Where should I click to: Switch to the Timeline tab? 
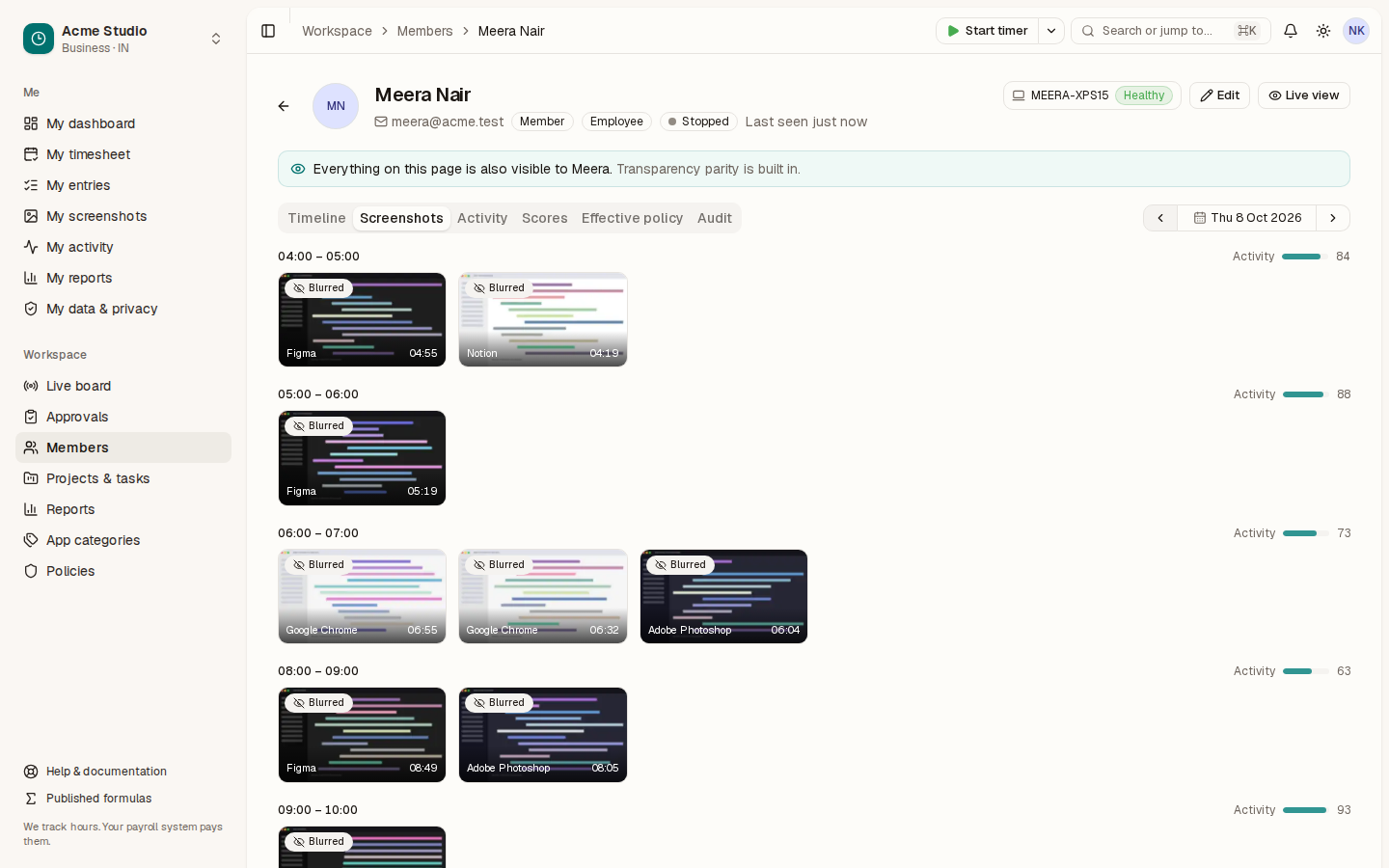point(316,218)
